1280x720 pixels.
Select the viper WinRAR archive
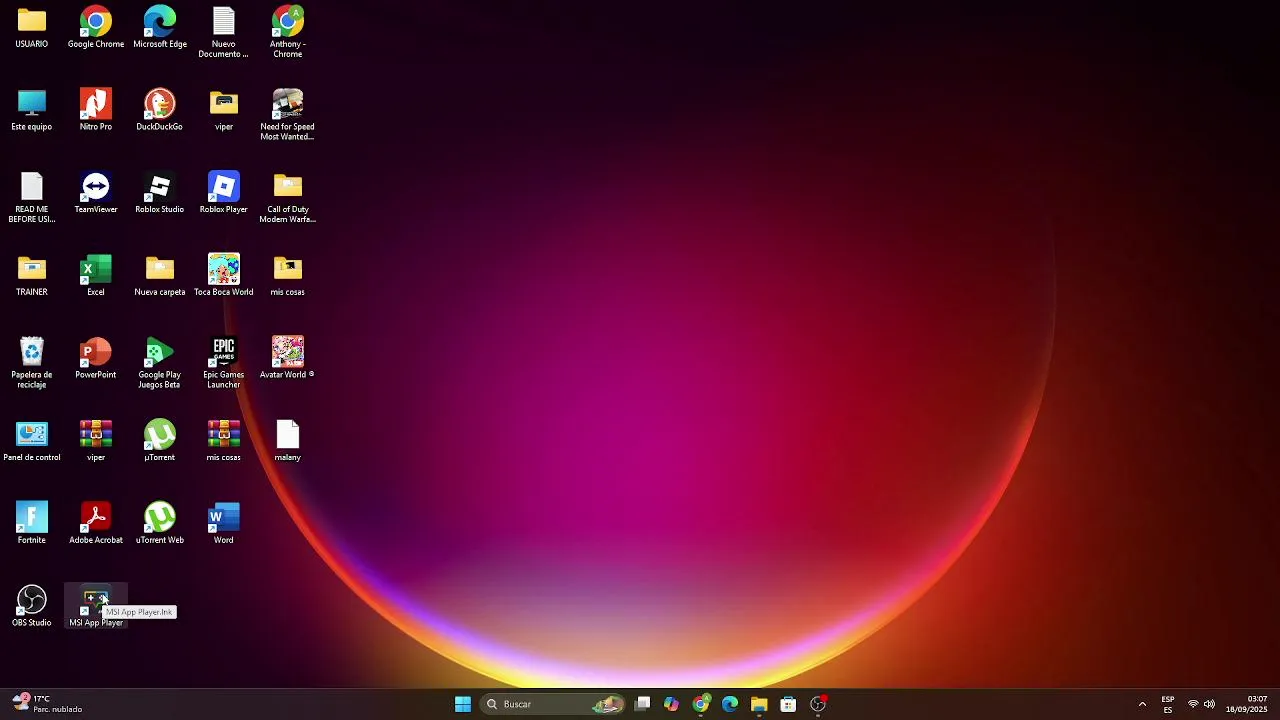click(96, 441)
